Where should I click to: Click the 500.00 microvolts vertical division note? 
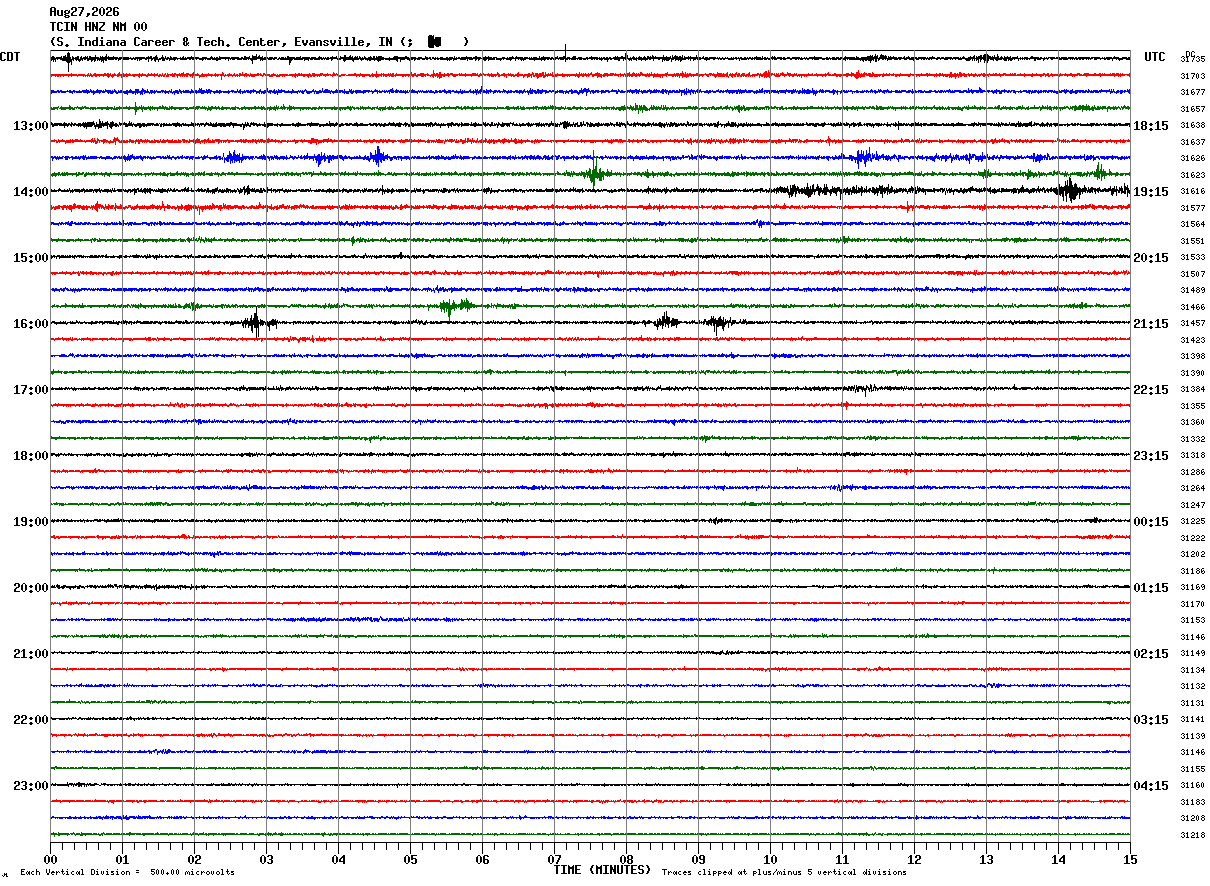coord(127,872)
